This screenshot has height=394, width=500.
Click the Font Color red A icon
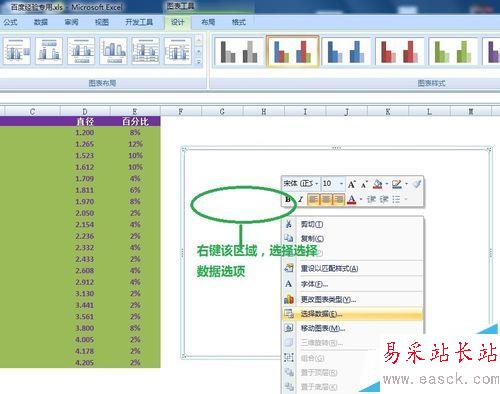click(x=352, y=199)
